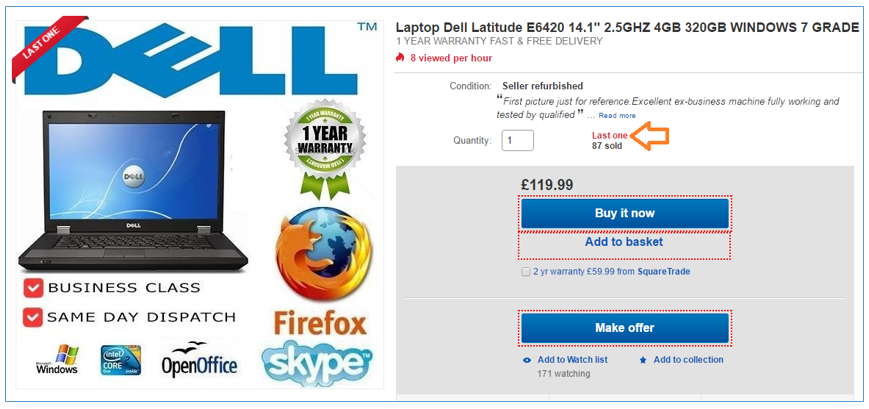This screenshot has height=409, width=869.
Task: Click the Quantity input field
Action: 518,140
